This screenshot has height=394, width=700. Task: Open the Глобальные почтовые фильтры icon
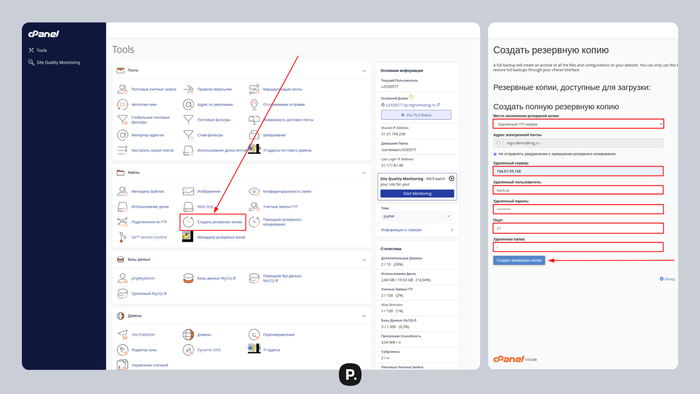tap(122, 120)
